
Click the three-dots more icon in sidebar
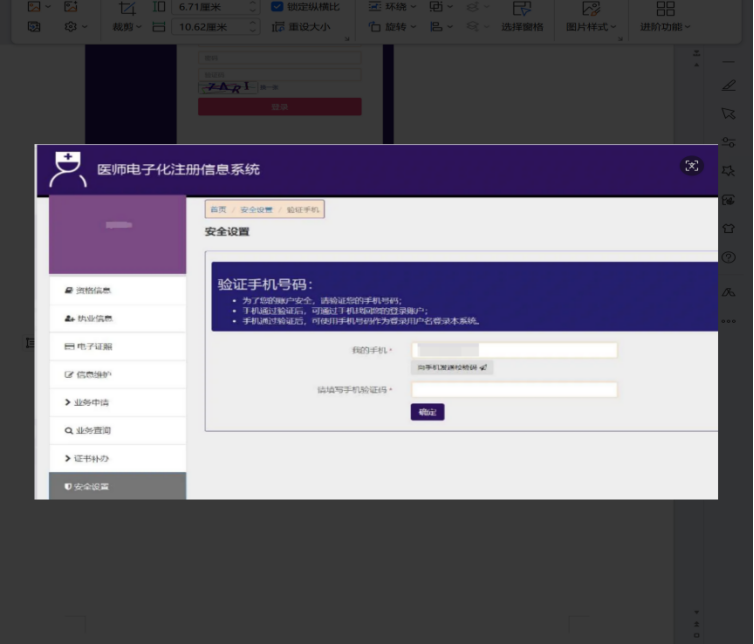coord(729,321)
